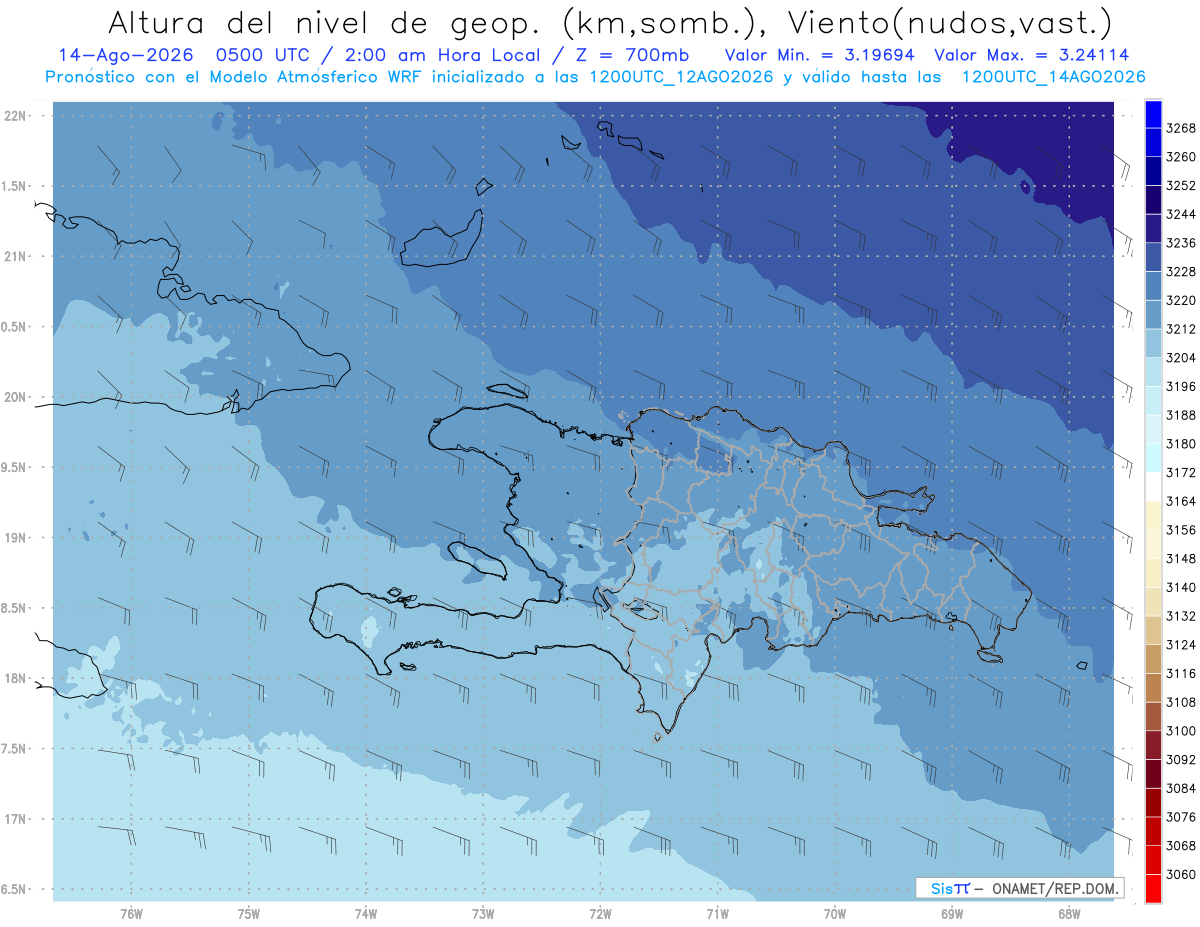Select the swatch between 3228 and 3236
Screen dimensions: 1200x927
tap(1153, 258)
